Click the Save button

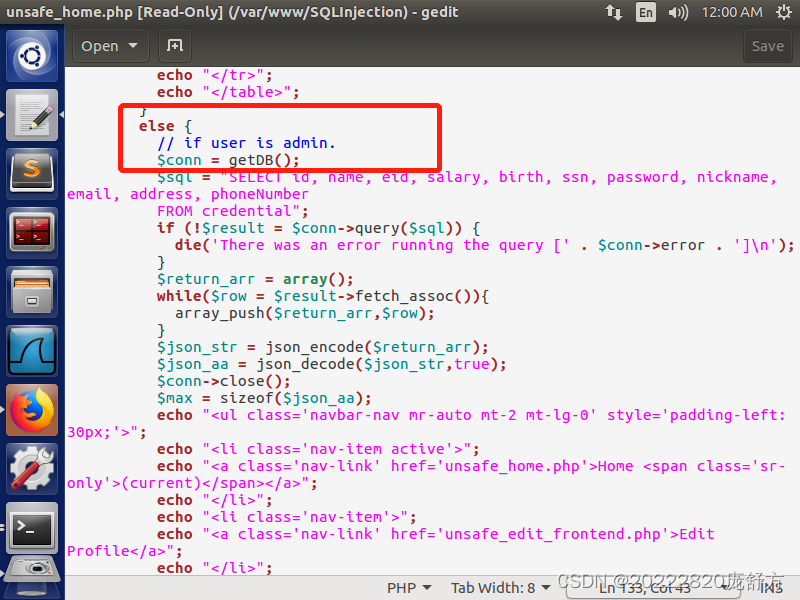pyautogui.click(x=767, y=46)
